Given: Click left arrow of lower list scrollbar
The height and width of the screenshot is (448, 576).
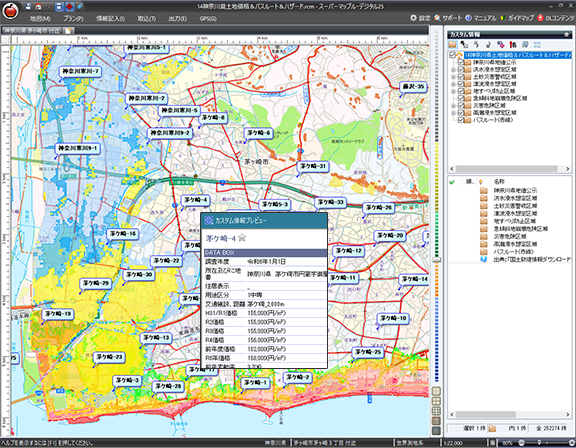Looking at the screenshot, I should 452,414.
